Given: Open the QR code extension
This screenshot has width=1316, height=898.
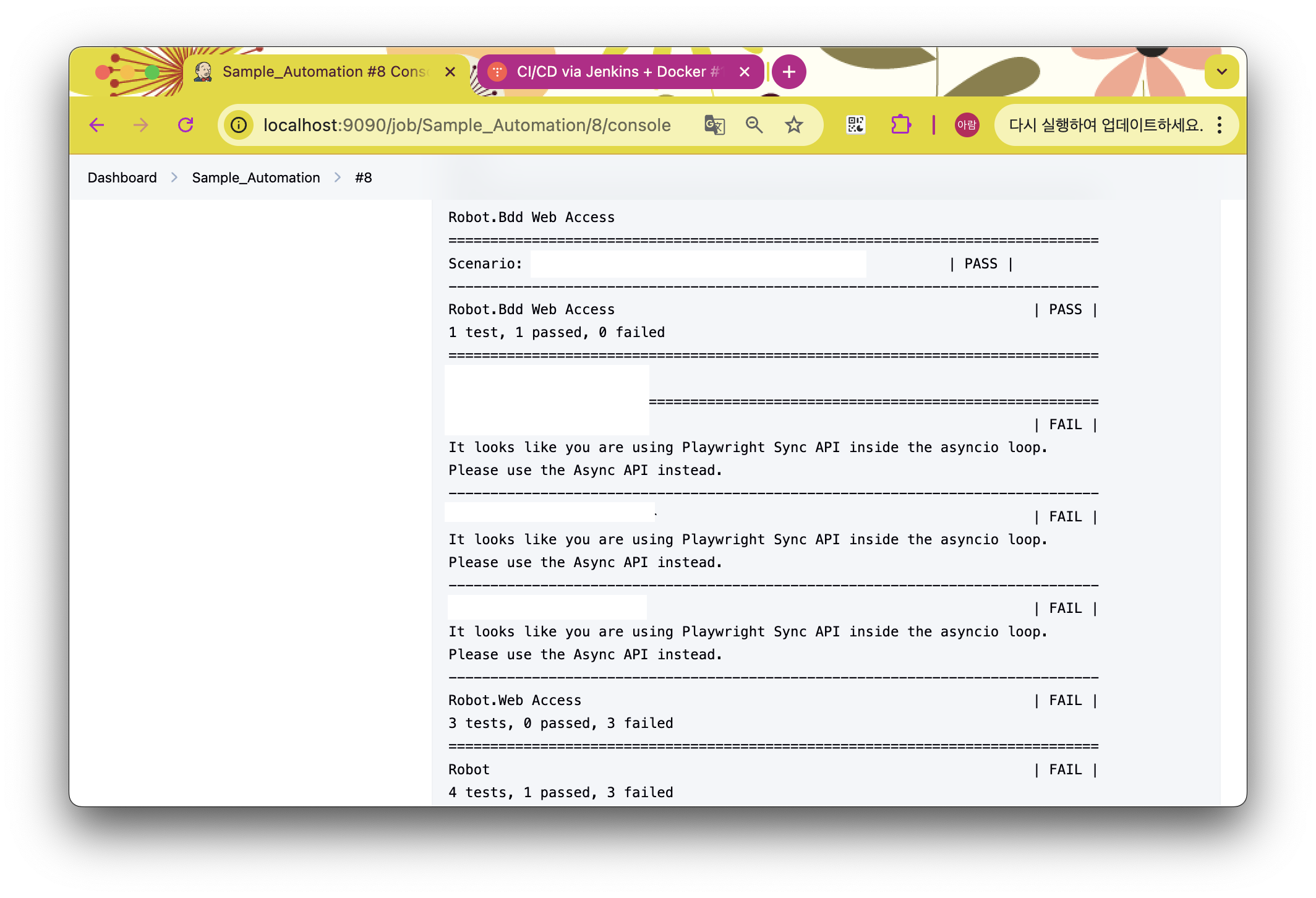Looking at the screenshot, I should coord(856,126).
